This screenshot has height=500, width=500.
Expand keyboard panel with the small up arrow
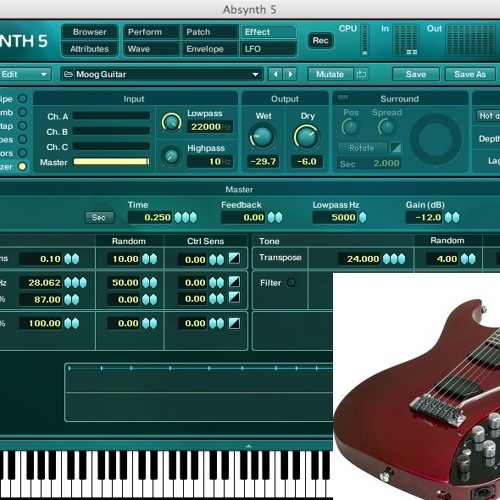[249, 446]
